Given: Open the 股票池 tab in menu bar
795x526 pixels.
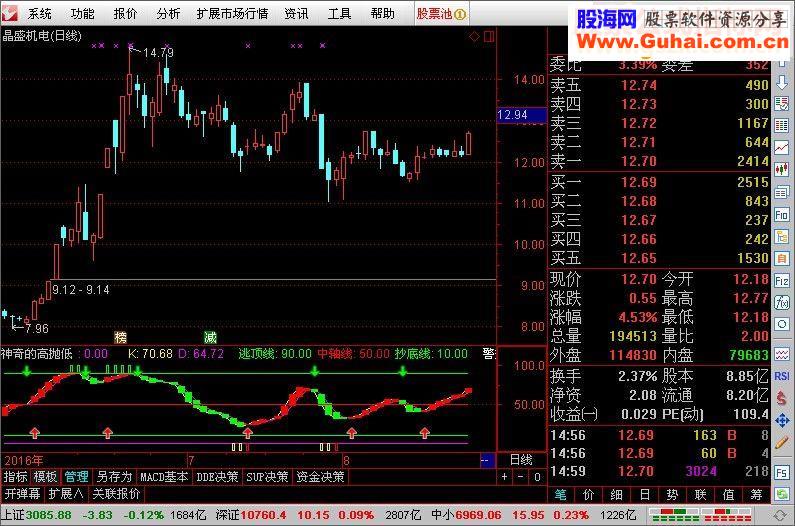Looking at the screenshot, I should [x=441, y=14].
